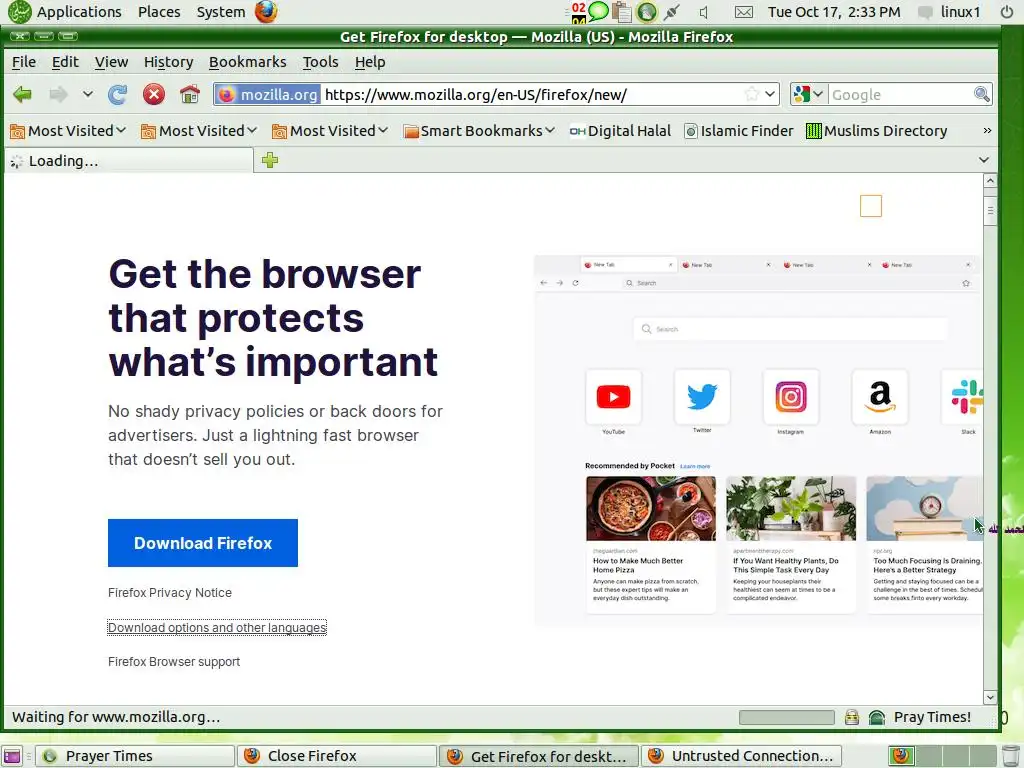Click the YouTube tile in the page preview
The width and height of the screenshot is (1024, 768).
pos(613,397)
